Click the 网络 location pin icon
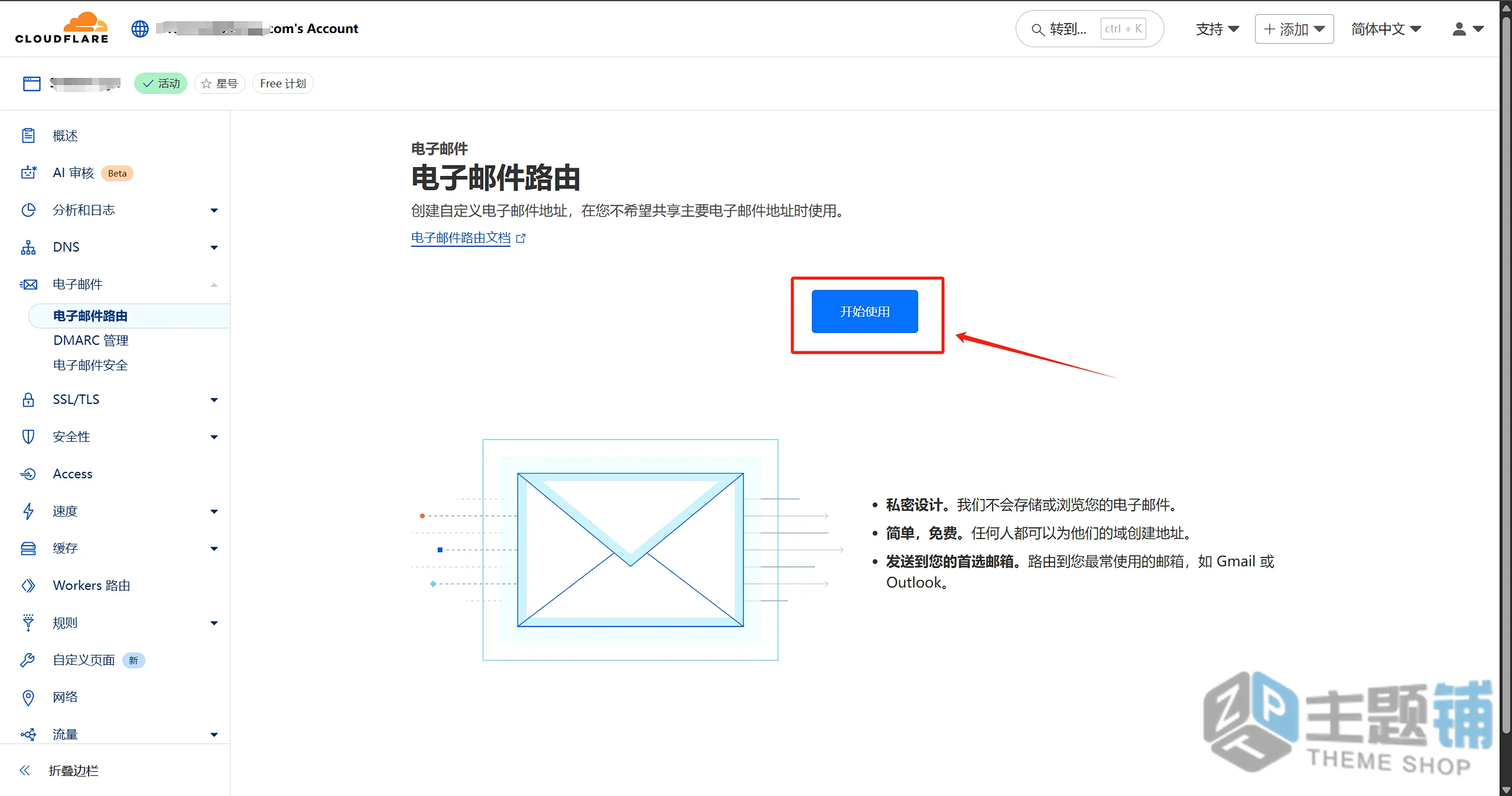 [28, 697]
